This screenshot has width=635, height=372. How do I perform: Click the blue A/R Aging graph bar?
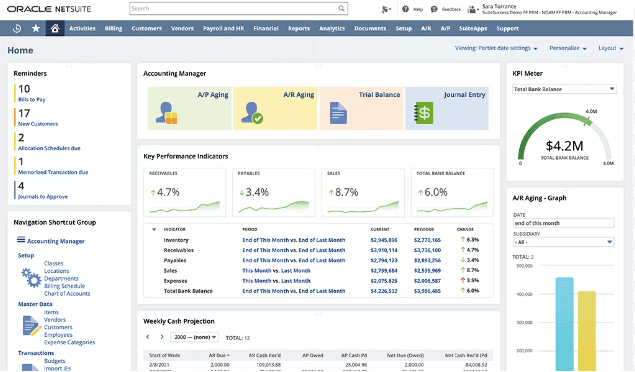click(x=565, y=324)
